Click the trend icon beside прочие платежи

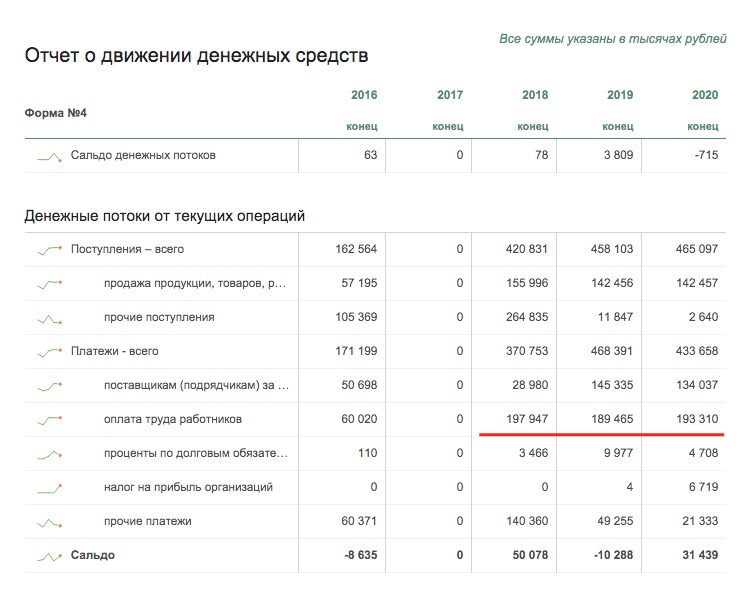tap(49, 523)
